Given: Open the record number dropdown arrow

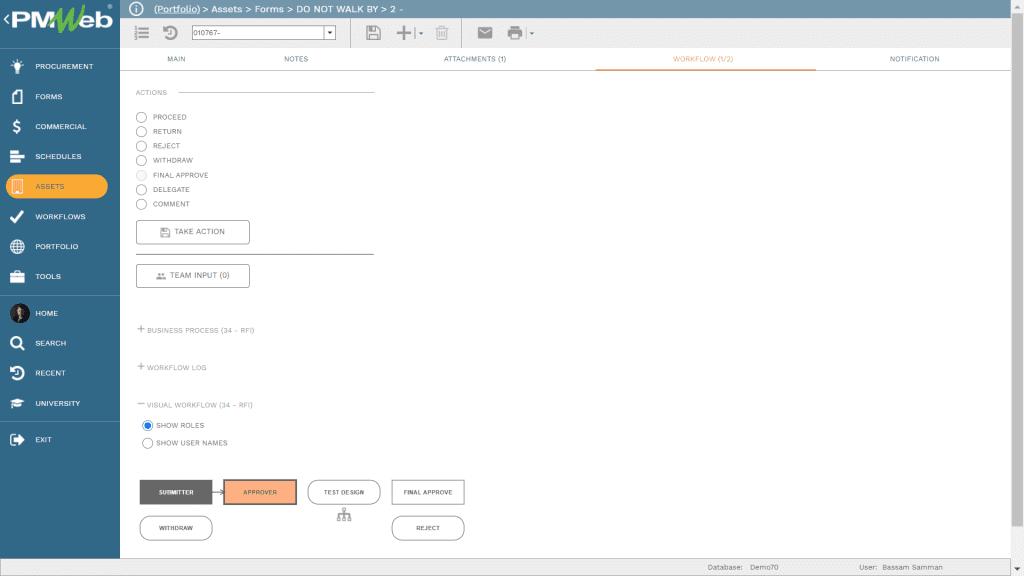Looking at the screenshot, I should pyautogui.click(x=330, y=33).
